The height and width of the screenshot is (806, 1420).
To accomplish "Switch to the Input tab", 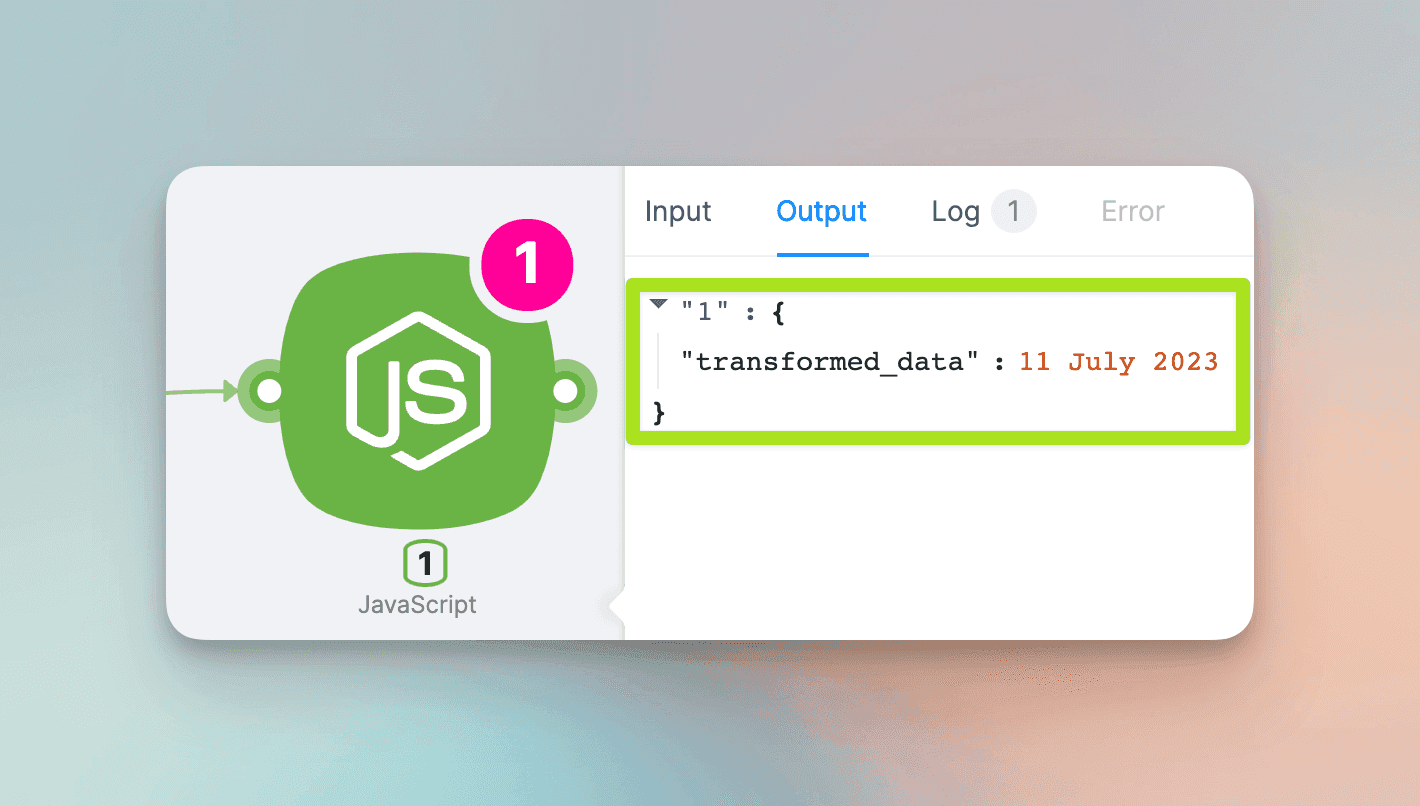I will (x=678, y=212).
